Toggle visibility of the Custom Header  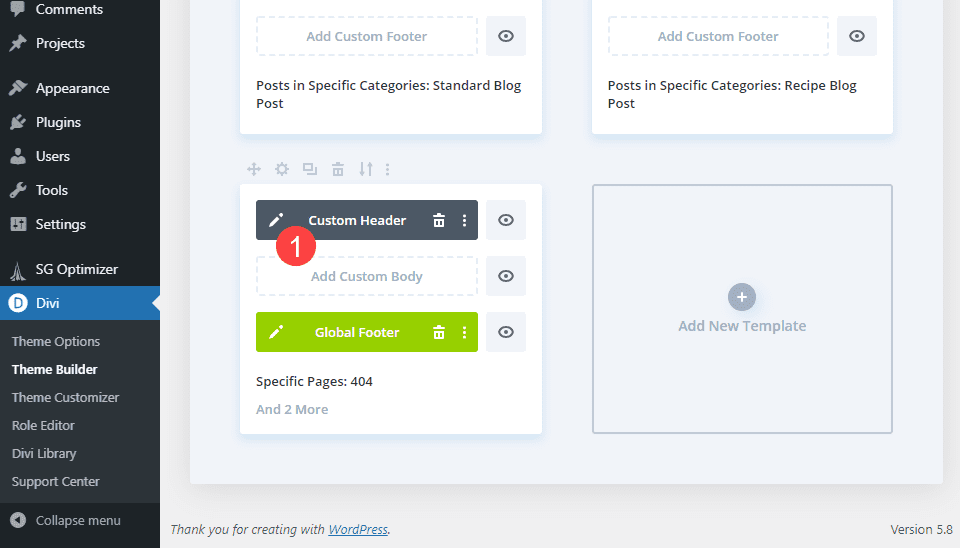pyautogui.click(x=506, y=220)
